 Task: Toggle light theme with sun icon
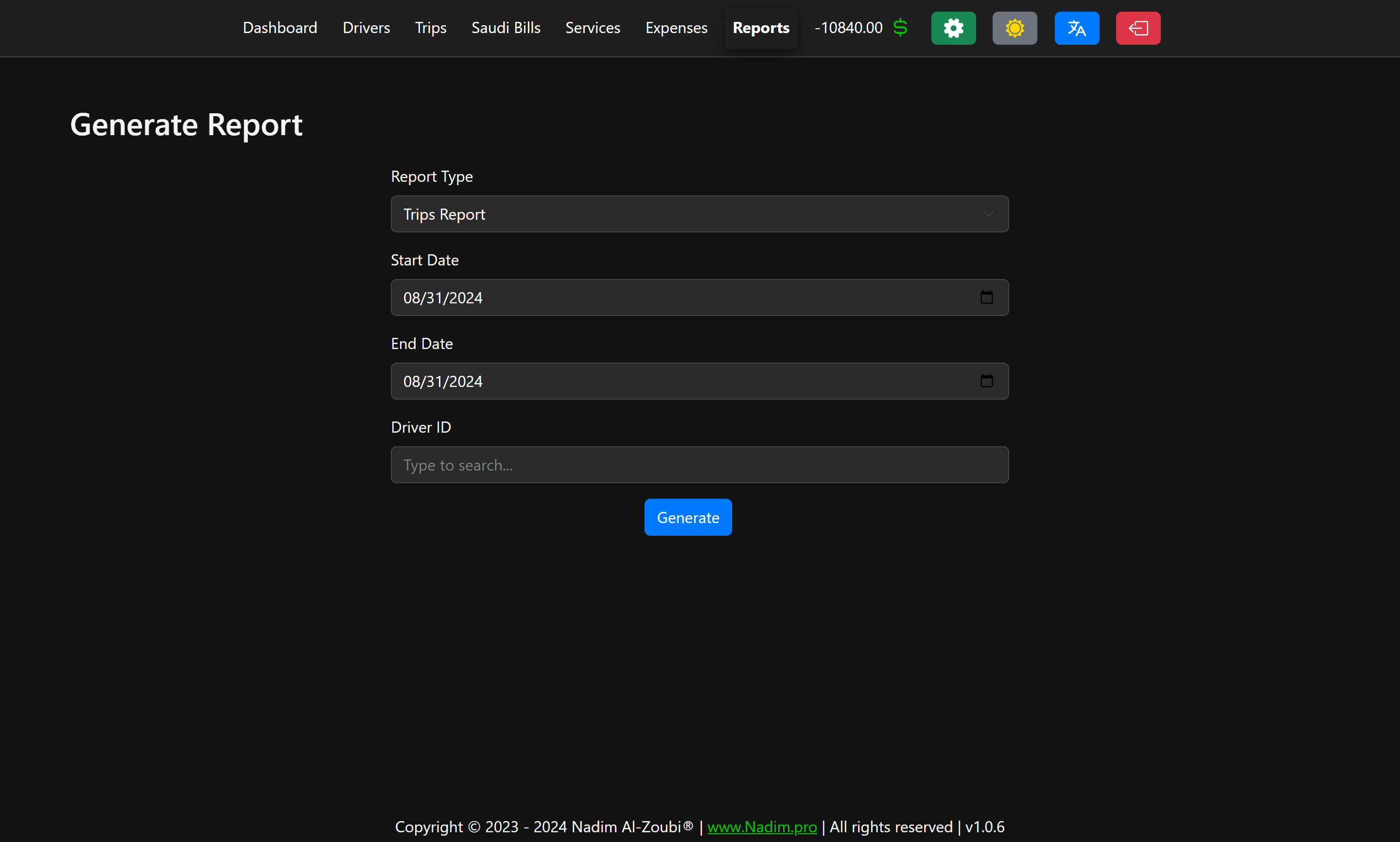coord(1014,28)
